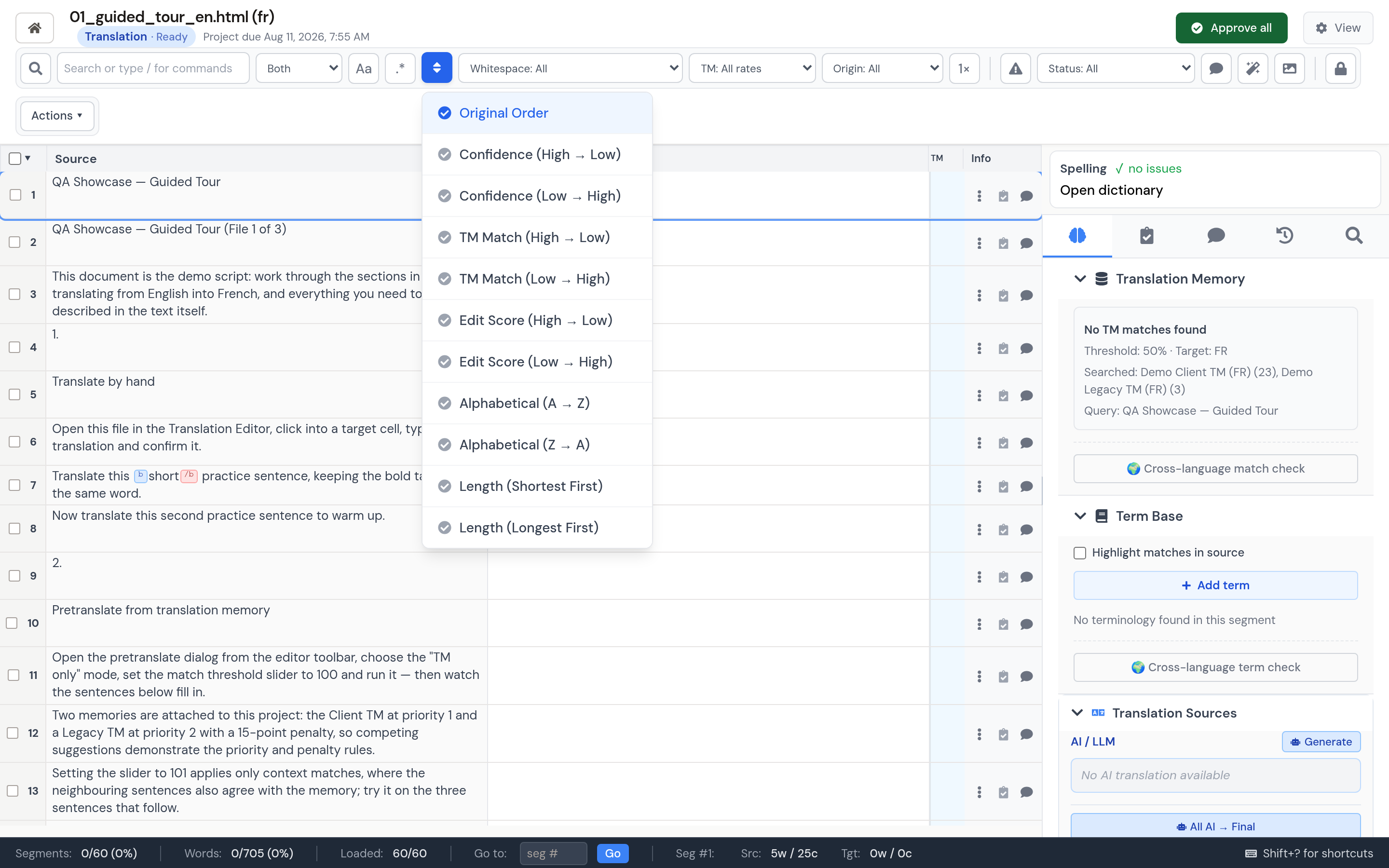Sort by Edit Score (High → Low)
Viewport: 1389px width, 868px height.
(x=537, y=320)
